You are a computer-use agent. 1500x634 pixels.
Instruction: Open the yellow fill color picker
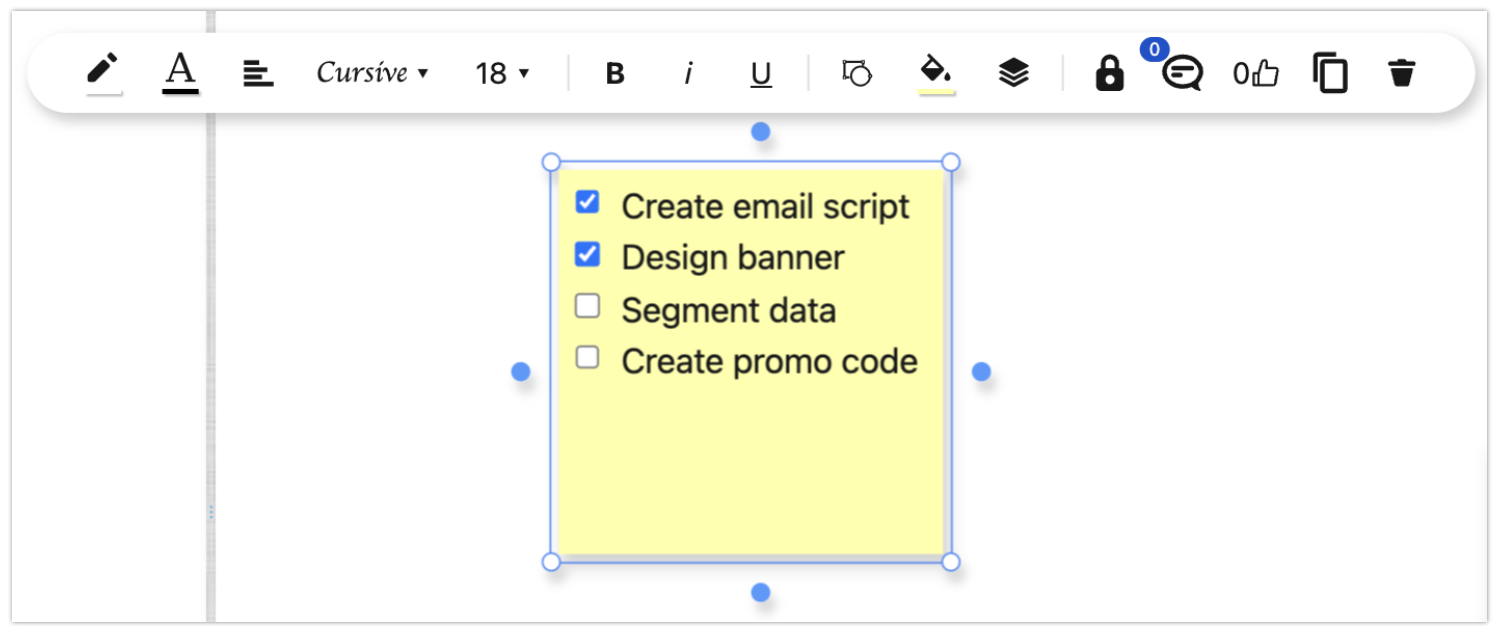click(x=936, y=73)
